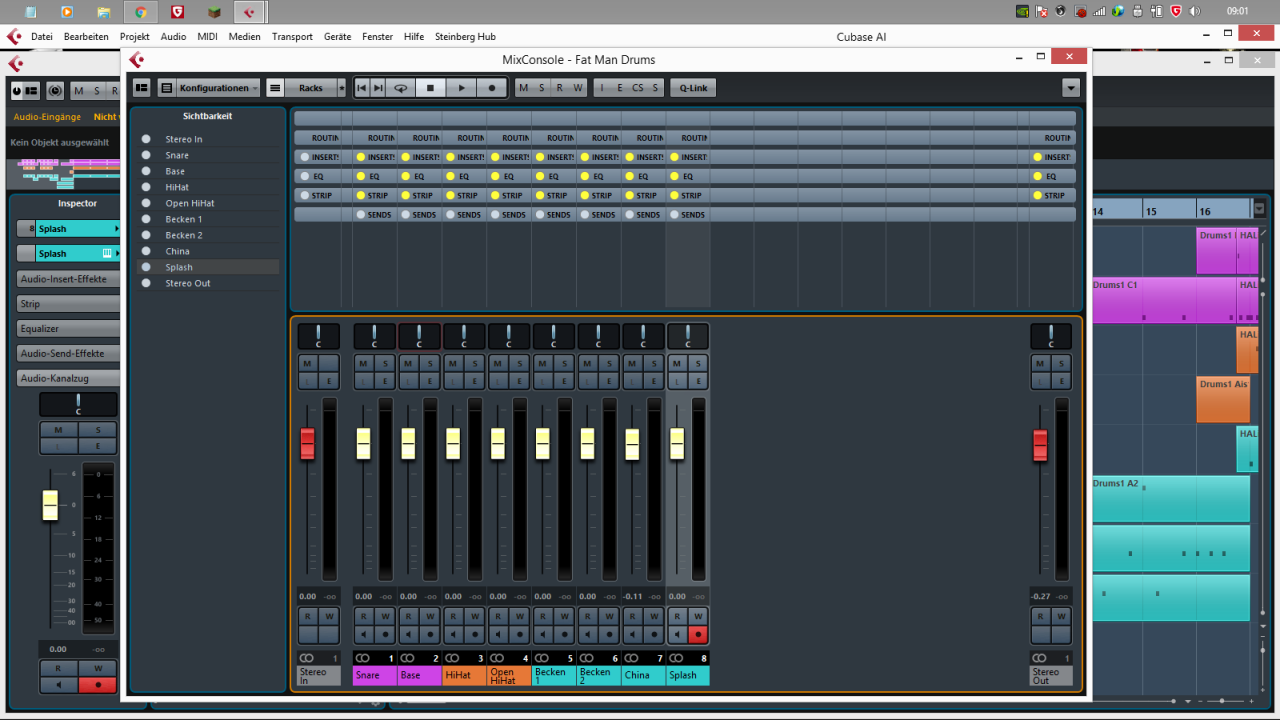Select the Snare channel name label

(375, 675)
